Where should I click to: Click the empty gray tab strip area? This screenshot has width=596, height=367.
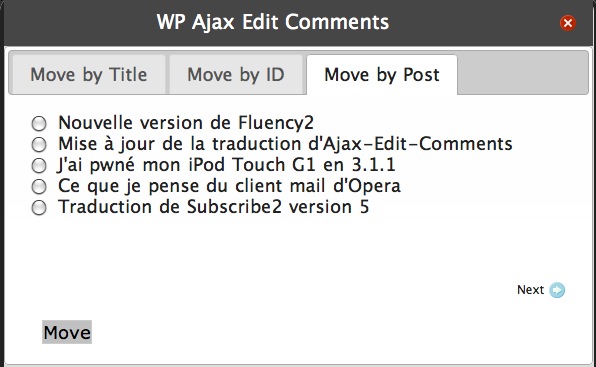pyautogui.click(x=523, y=73)
